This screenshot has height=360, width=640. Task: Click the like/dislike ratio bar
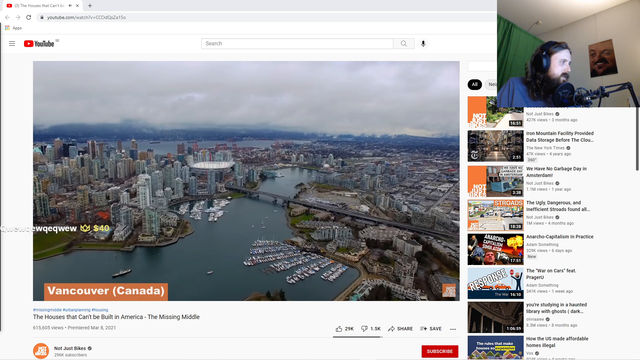point(358,337)
